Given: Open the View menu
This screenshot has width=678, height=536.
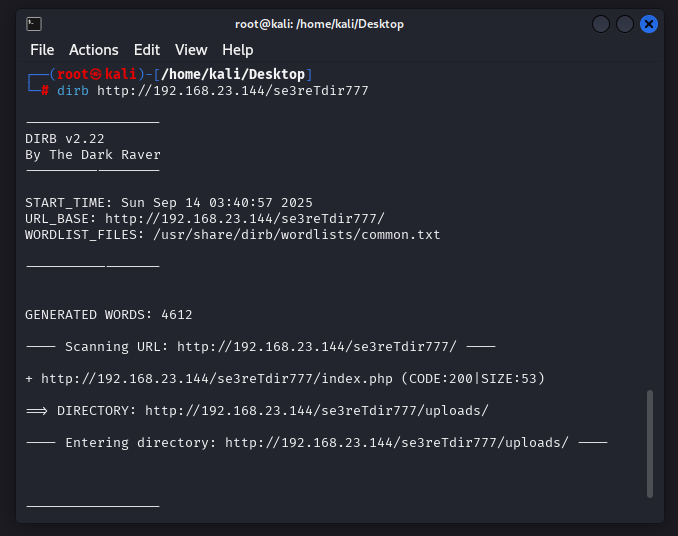Looking at the screenshot, I should click(191, 50).
